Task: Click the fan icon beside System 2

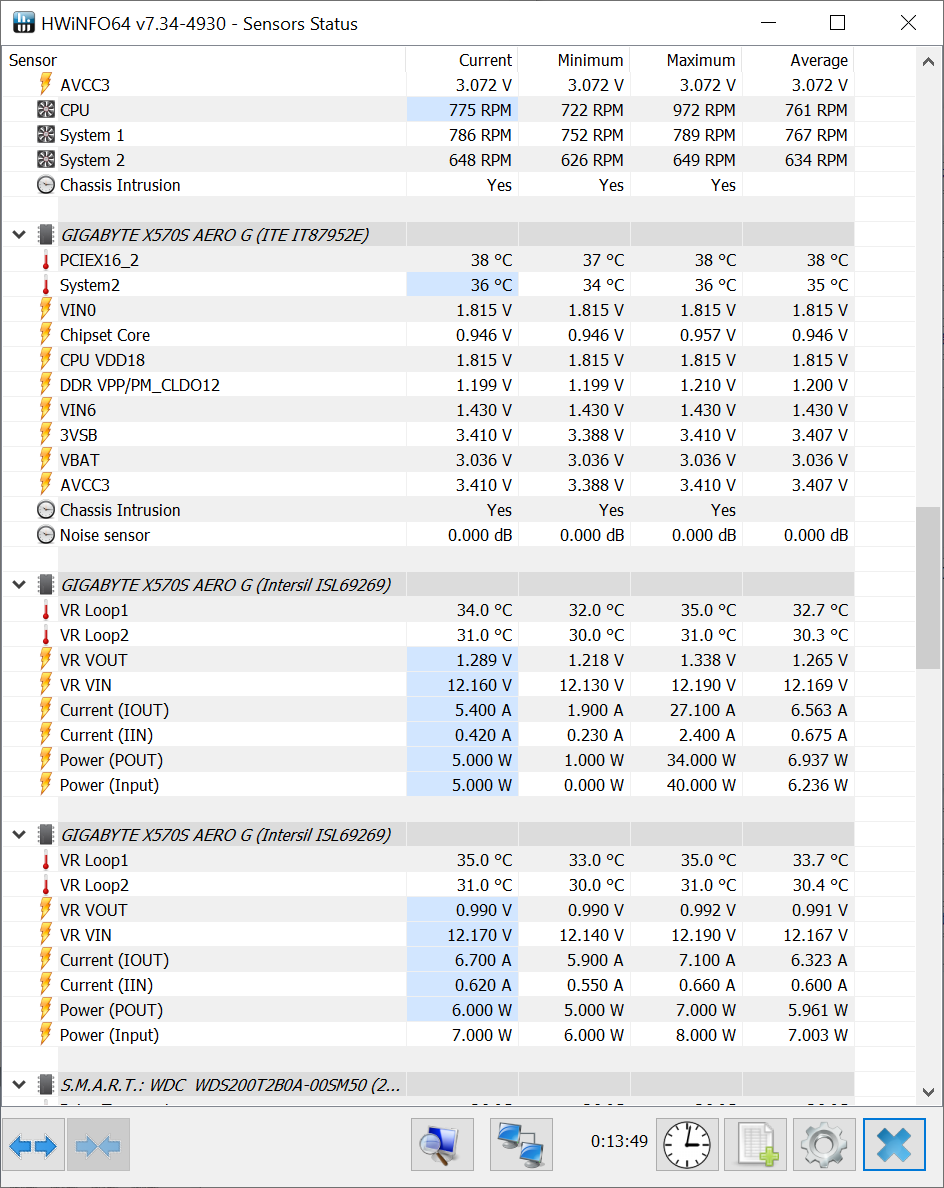Action: (x=46, y=160)
